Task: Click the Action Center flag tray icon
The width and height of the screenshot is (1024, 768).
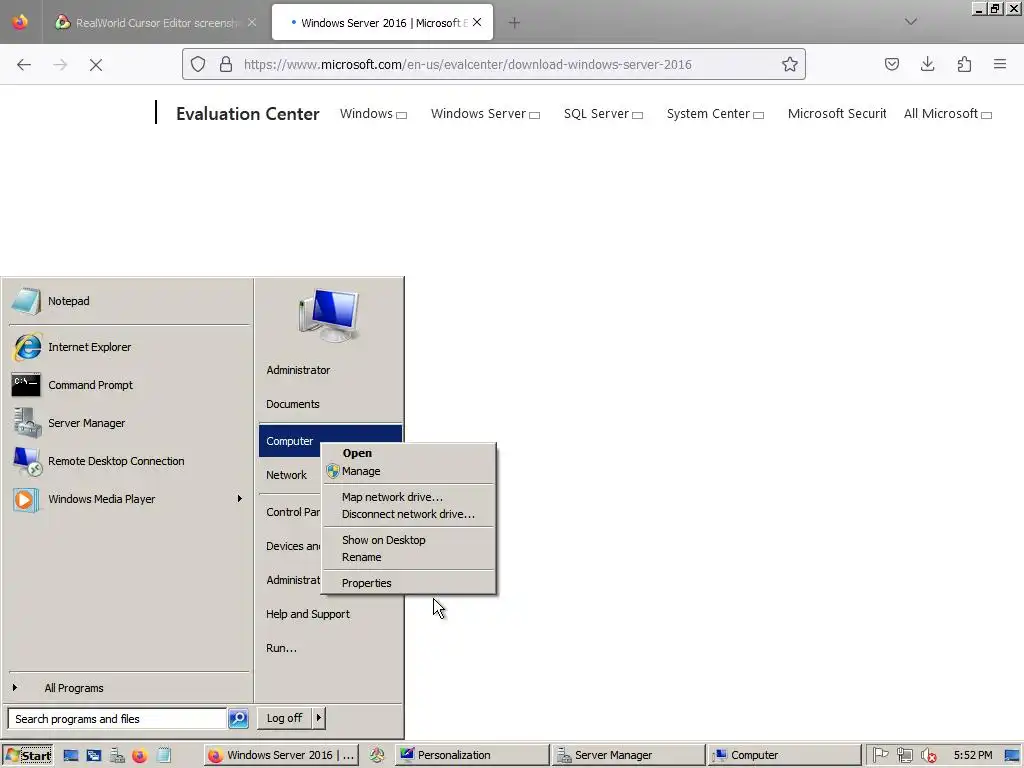Action: 880,755
